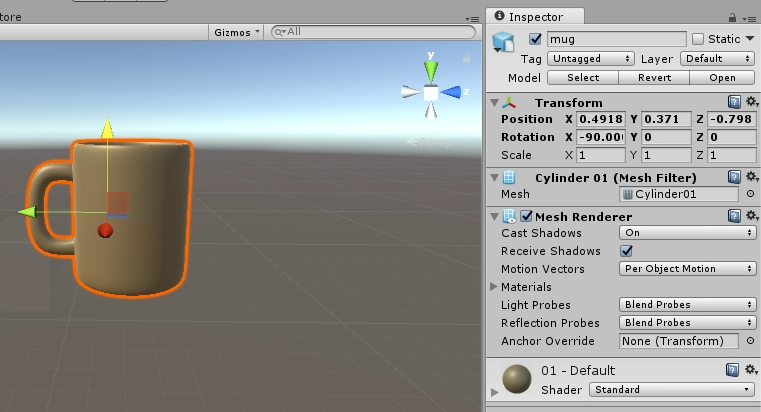
Task: Click the Scale X field
Action: [601, 155]
